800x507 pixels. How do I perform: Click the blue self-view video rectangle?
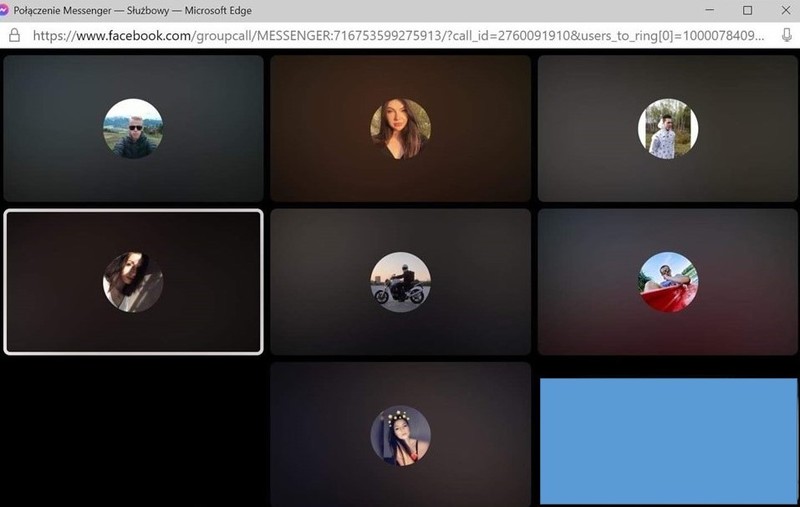(668, 441)
